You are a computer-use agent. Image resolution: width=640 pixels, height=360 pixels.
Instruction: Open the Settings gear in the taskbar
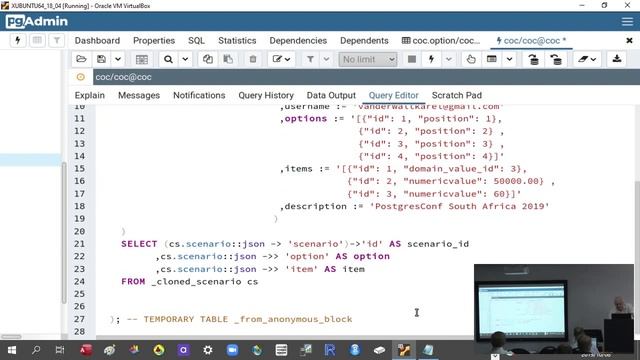tap(208, 350)
